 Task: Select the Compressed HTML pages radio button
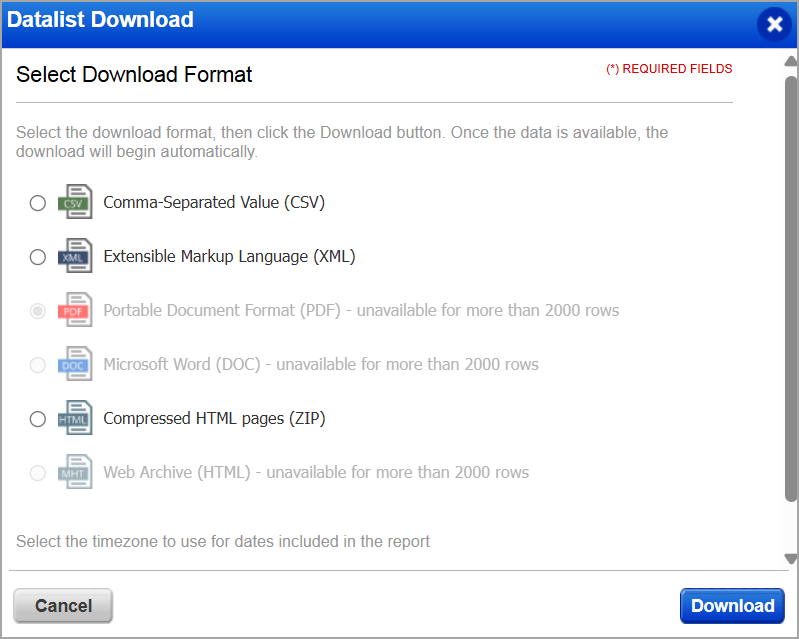(x=38, y=419)
